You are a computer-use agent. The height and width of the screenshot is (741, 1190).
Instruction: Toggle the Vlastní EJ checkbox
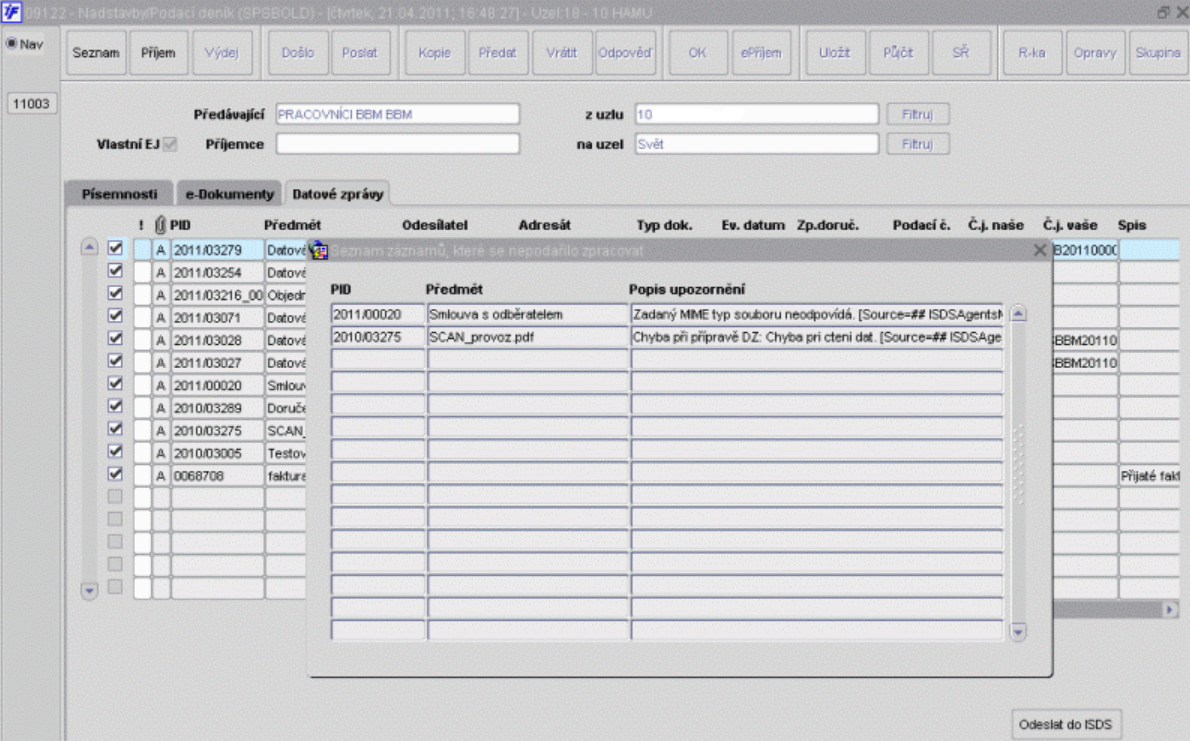coord(170,143)
